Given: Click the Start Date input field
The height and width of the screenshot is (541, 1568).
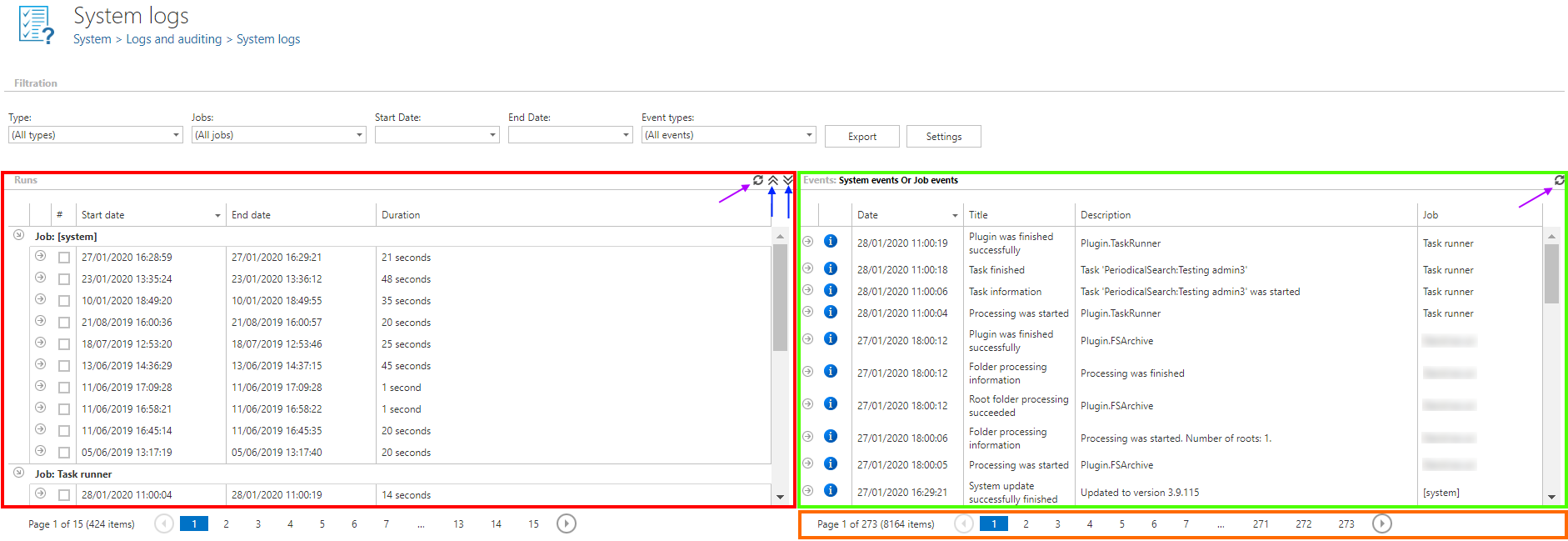Looking at the screenshot, I should coord(431,135).
